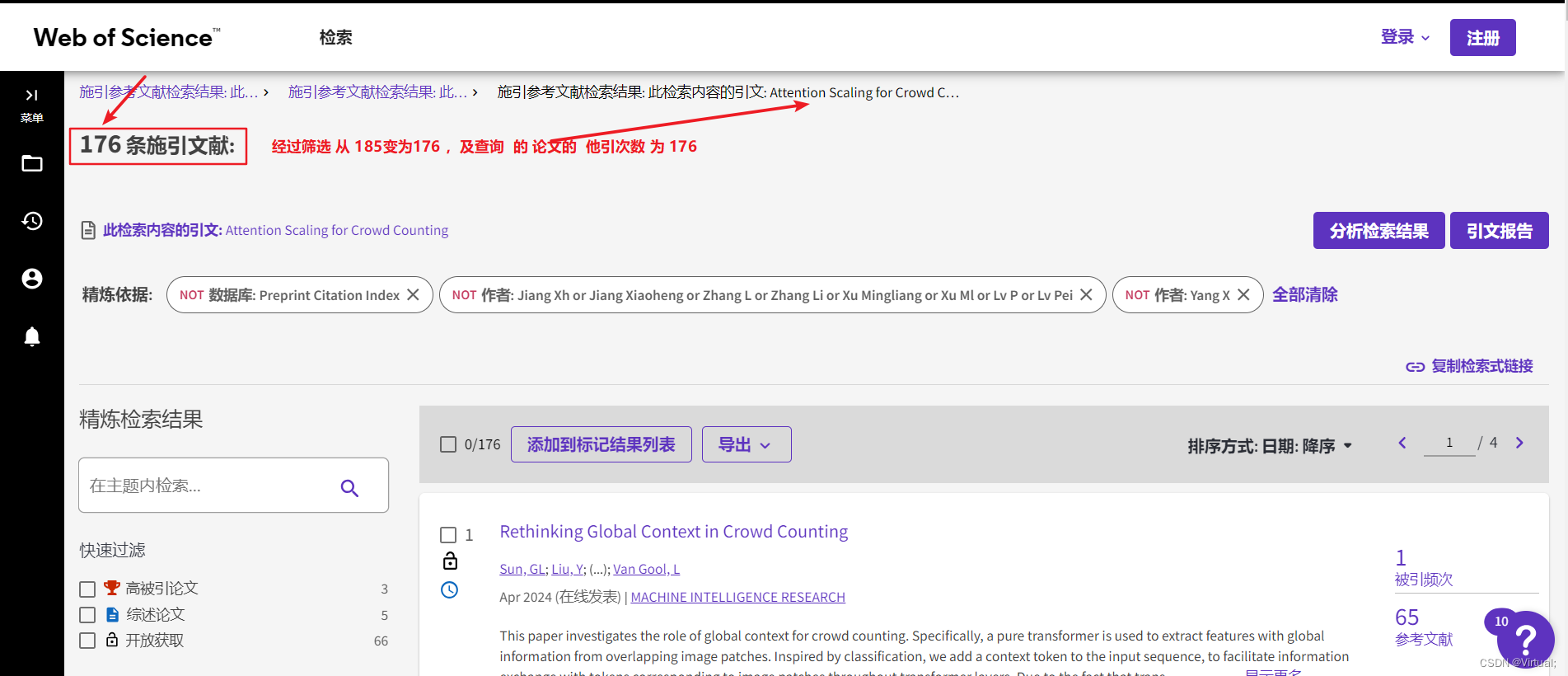Open the user profile icon in sidebar
This screenshot has height=676, width=1568.
[31, 279]
